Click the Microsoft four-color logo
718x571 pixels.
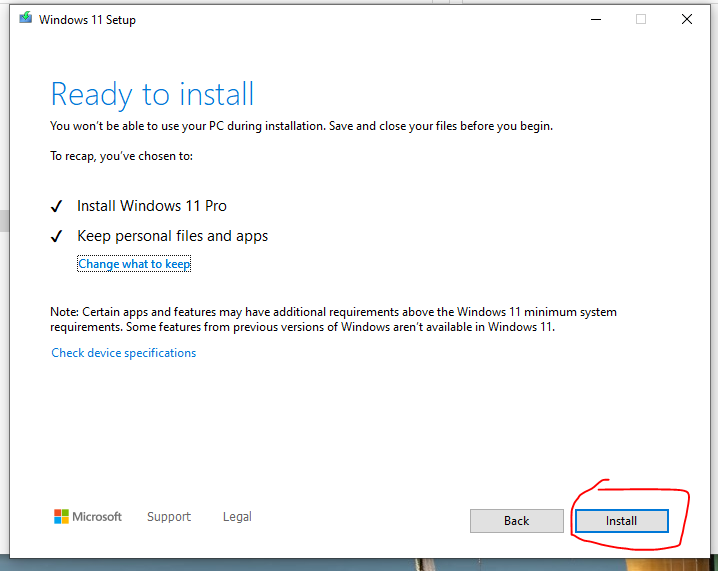coord(62,517)
